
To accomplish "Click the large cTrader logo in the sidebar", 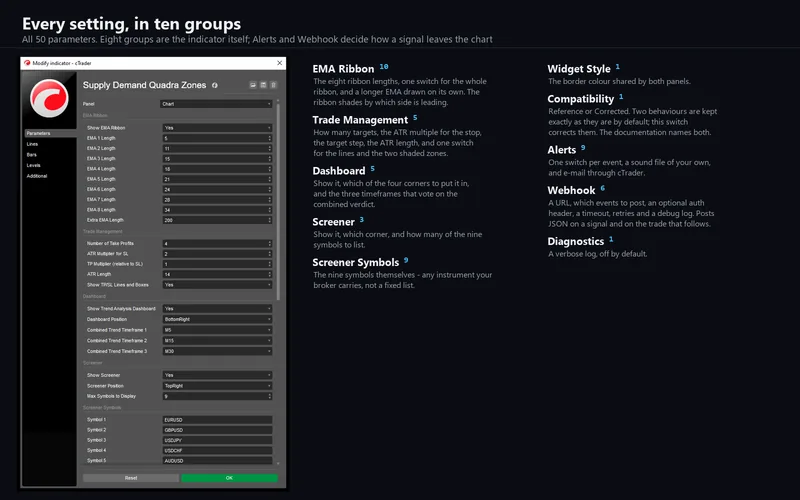I will (49, 98).
